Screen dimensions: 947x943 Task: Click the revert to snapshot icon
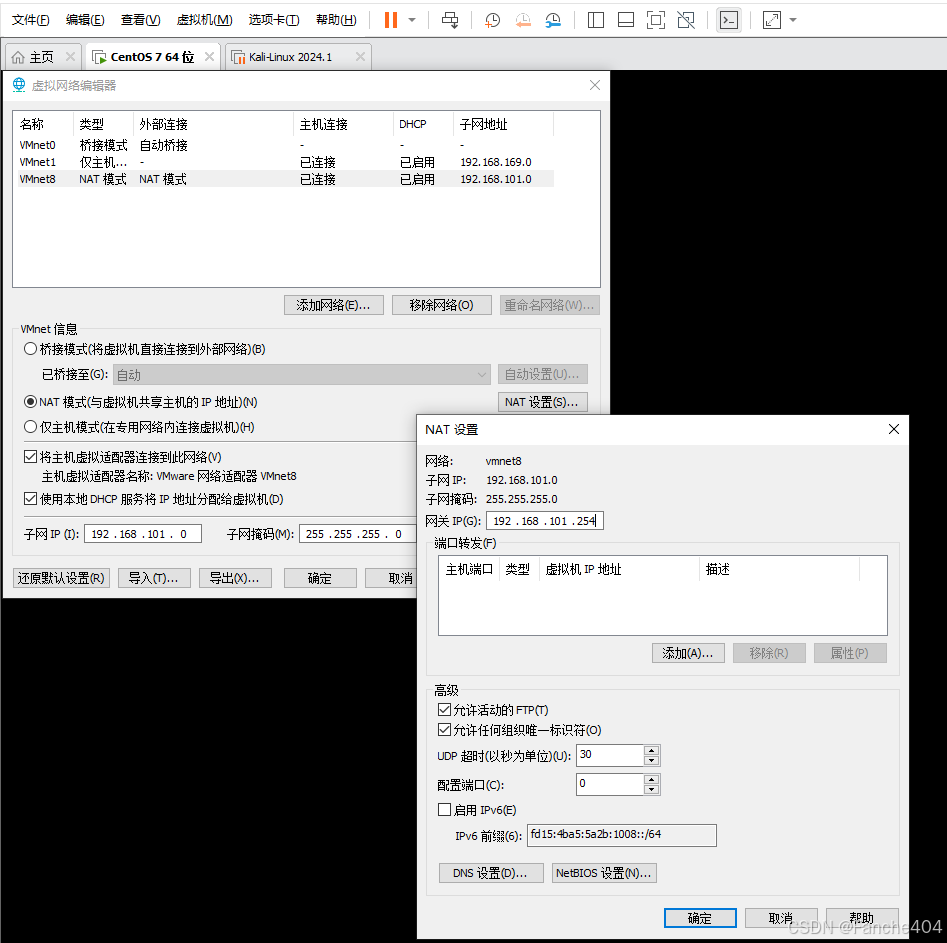(523, 20)
